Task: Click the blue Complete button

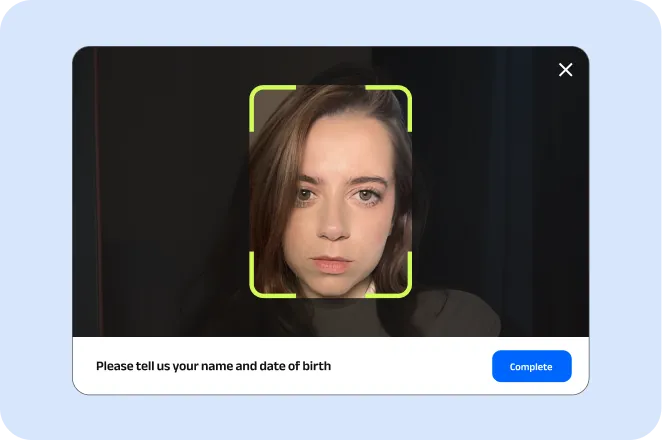Action: pyautogui.click(x=532, y=366)
